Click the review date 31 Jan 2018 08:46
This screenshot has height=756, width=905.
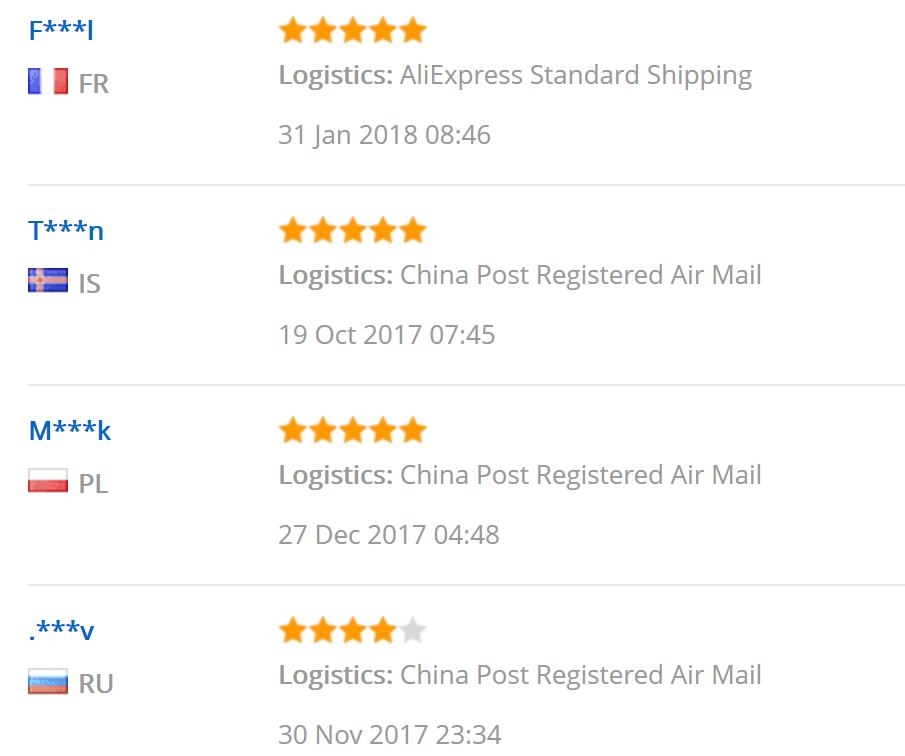[x=384, y=135]
